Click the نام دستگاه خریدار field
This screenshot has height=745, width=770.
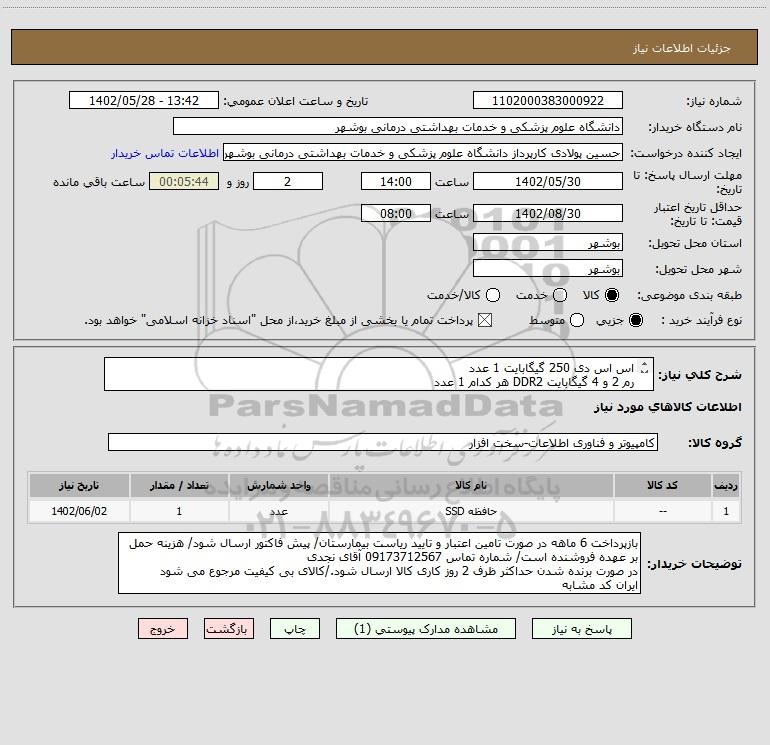398,126
